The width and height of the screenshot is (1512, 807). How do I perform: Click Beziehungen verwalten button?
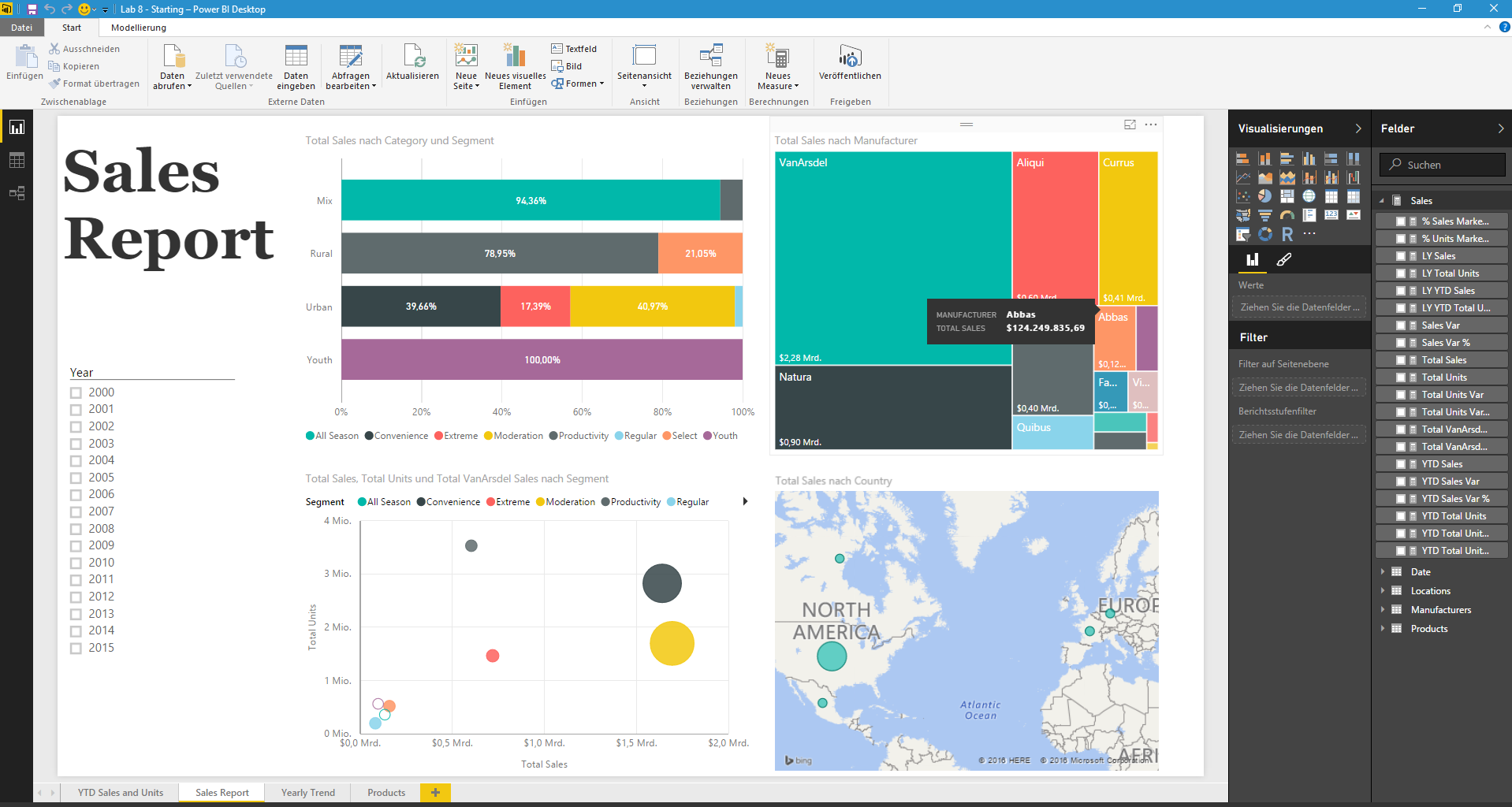[x=711, y=68]
